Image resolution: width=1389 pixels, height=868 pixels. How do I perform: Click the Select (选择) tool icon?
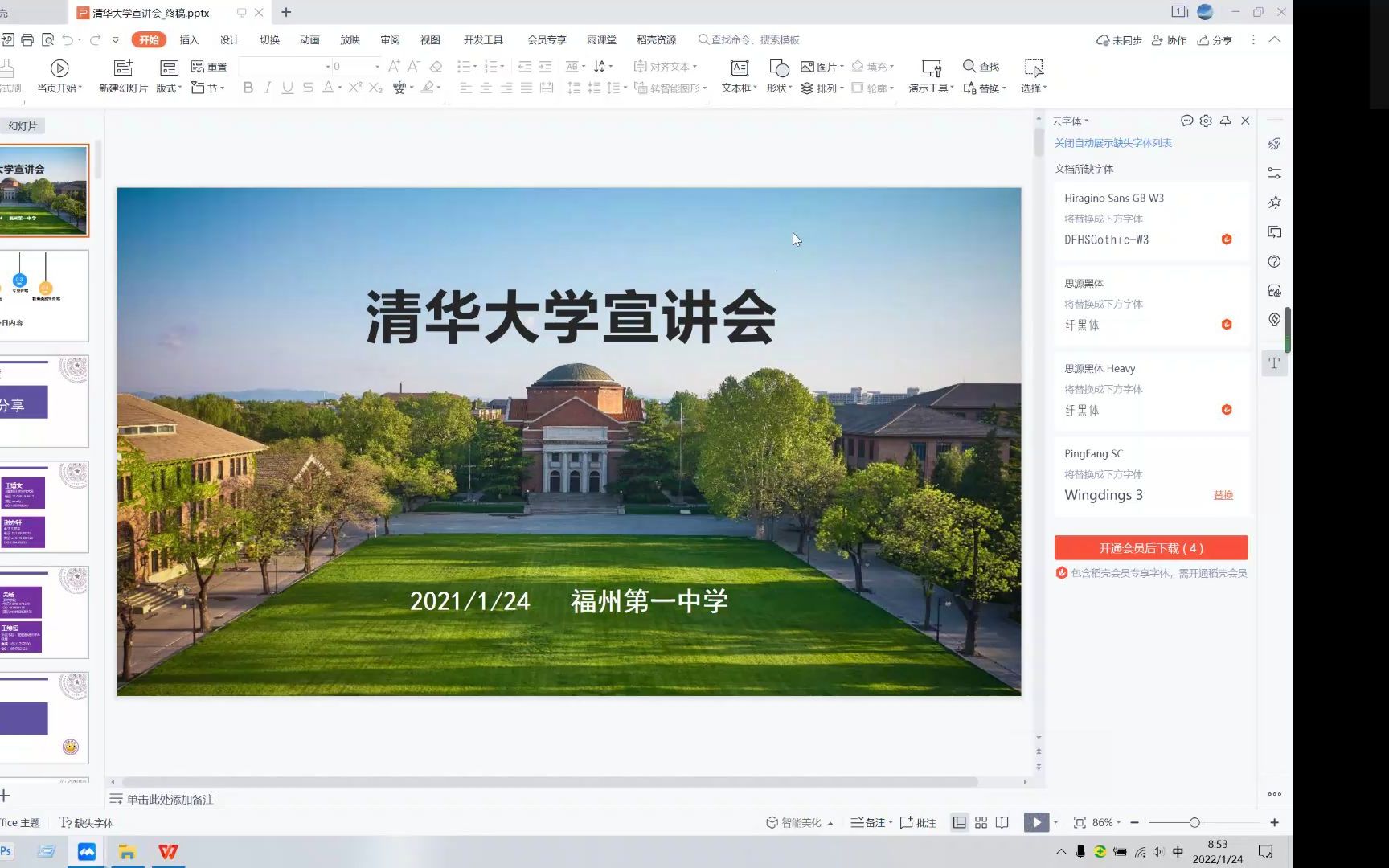click(1034, 68)
